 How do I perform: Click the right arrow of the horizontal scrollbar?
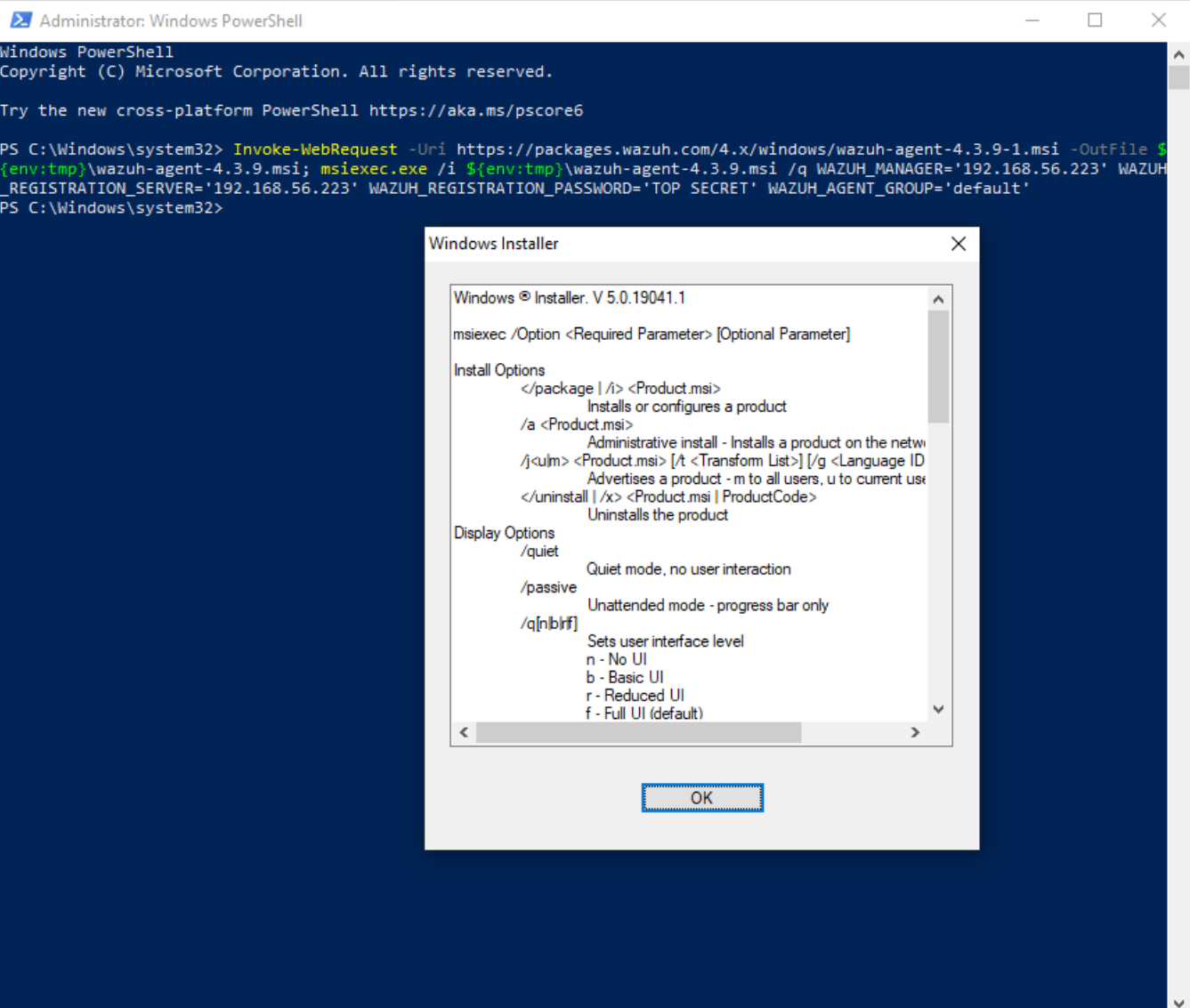pos(915,732)
